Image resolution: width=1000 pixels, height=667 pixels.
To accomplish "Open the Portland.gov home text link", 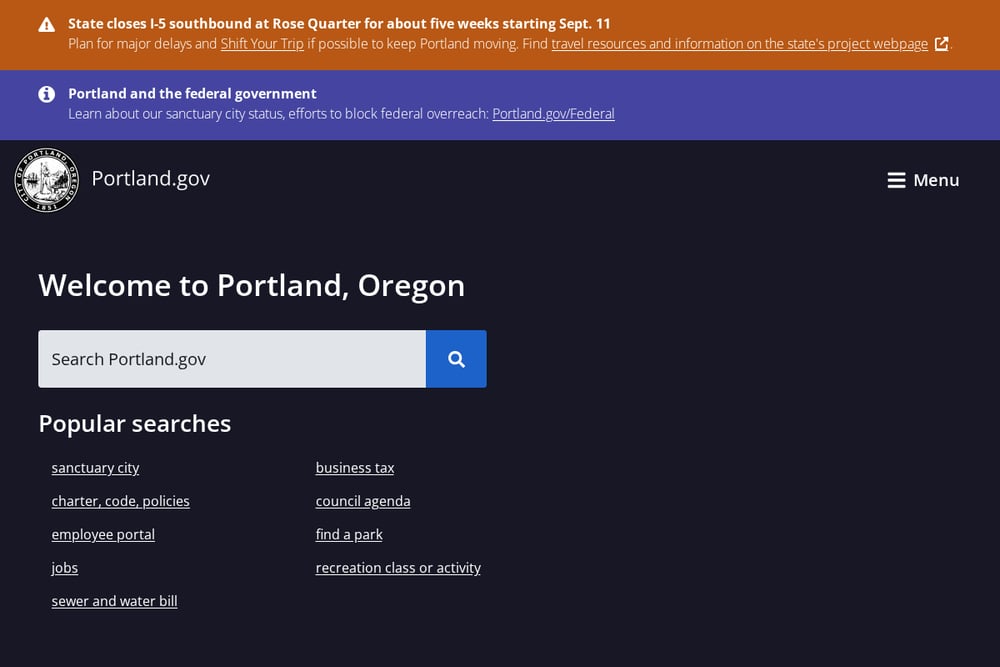I will 151,179.
